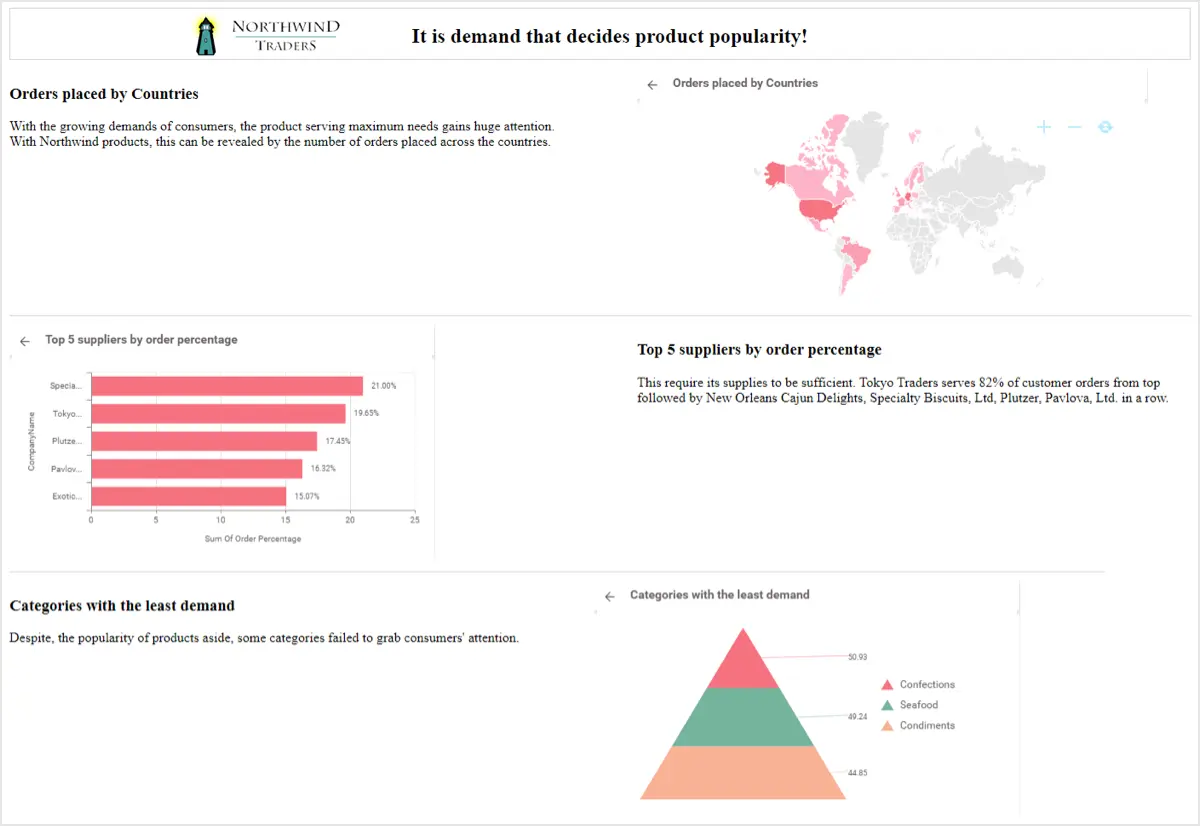Click the orange bottom pyramid segment
Image resolution: width=1200 pixels, height=826 pixels.
pos(742,773)
